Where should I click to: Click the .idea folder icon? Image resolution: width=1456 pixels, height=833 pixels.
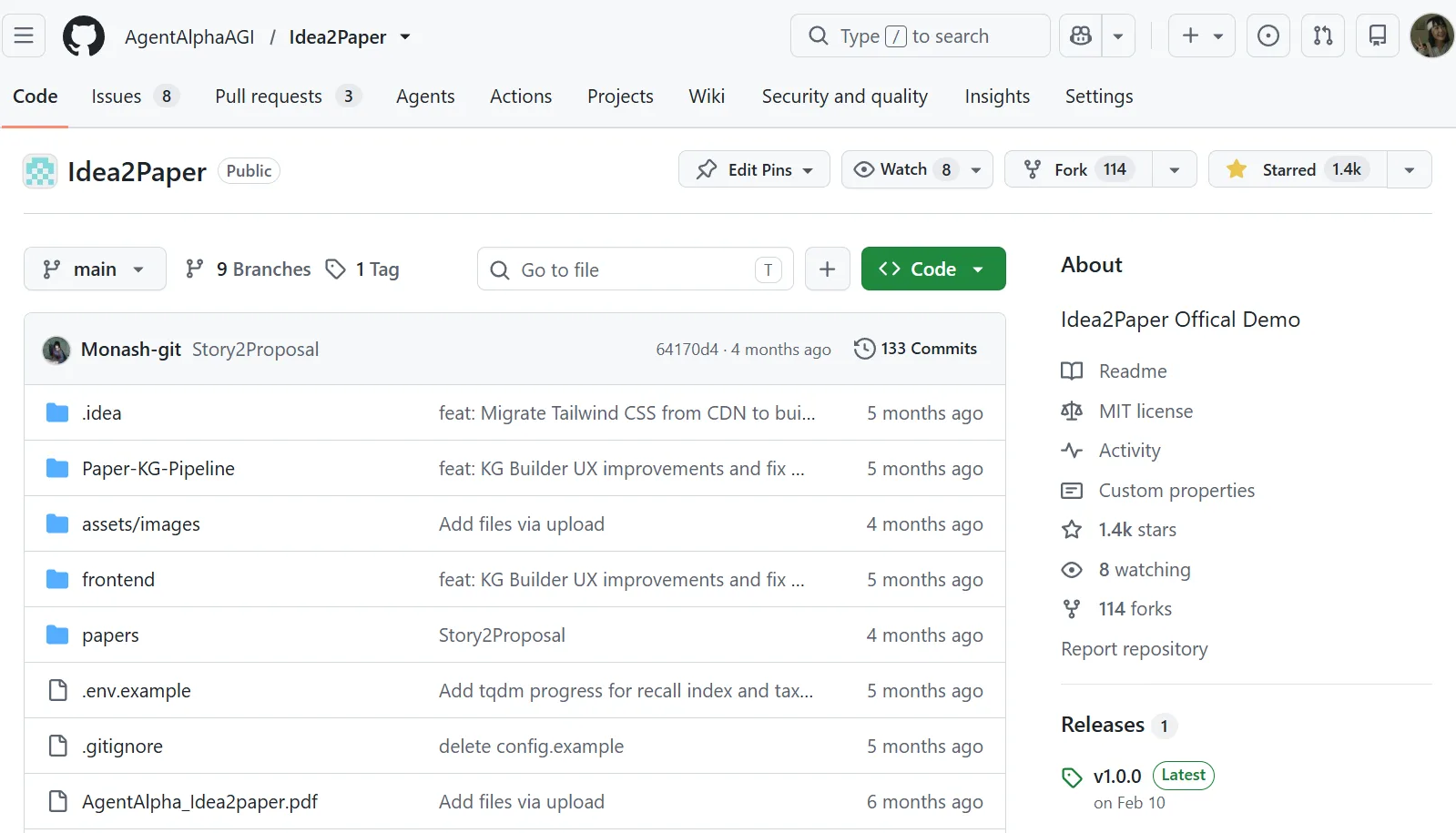[x=57, y=413]
